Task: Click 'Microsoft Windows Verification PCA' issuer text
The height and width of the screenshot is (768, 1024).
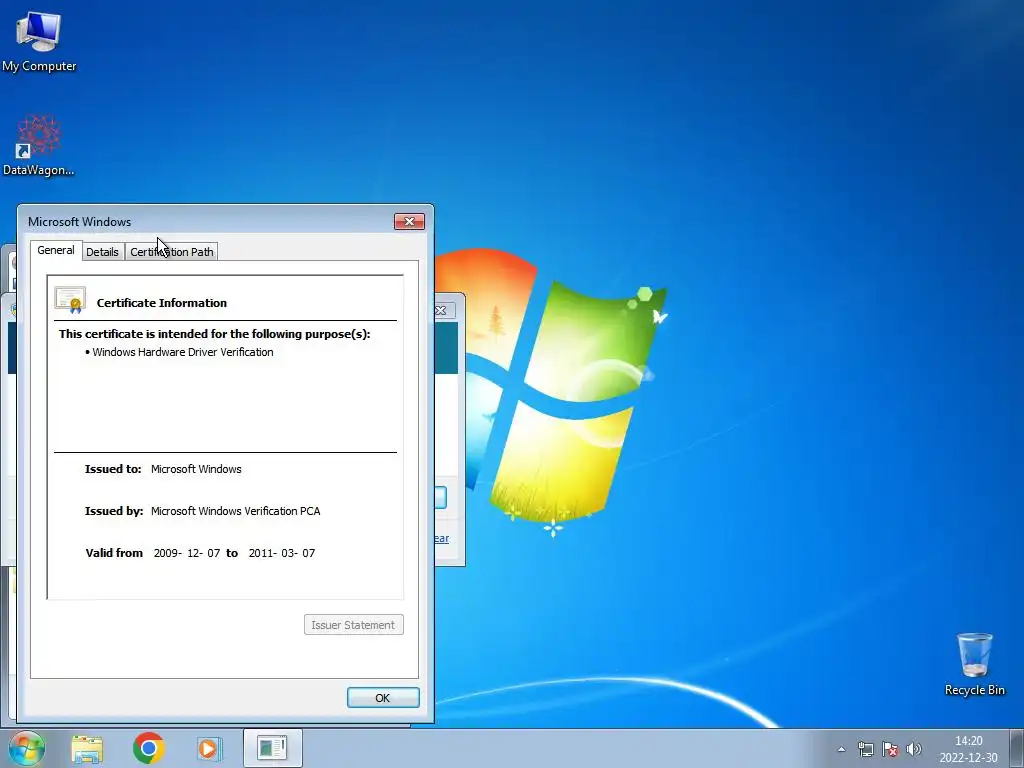Action: coord(236,511)
